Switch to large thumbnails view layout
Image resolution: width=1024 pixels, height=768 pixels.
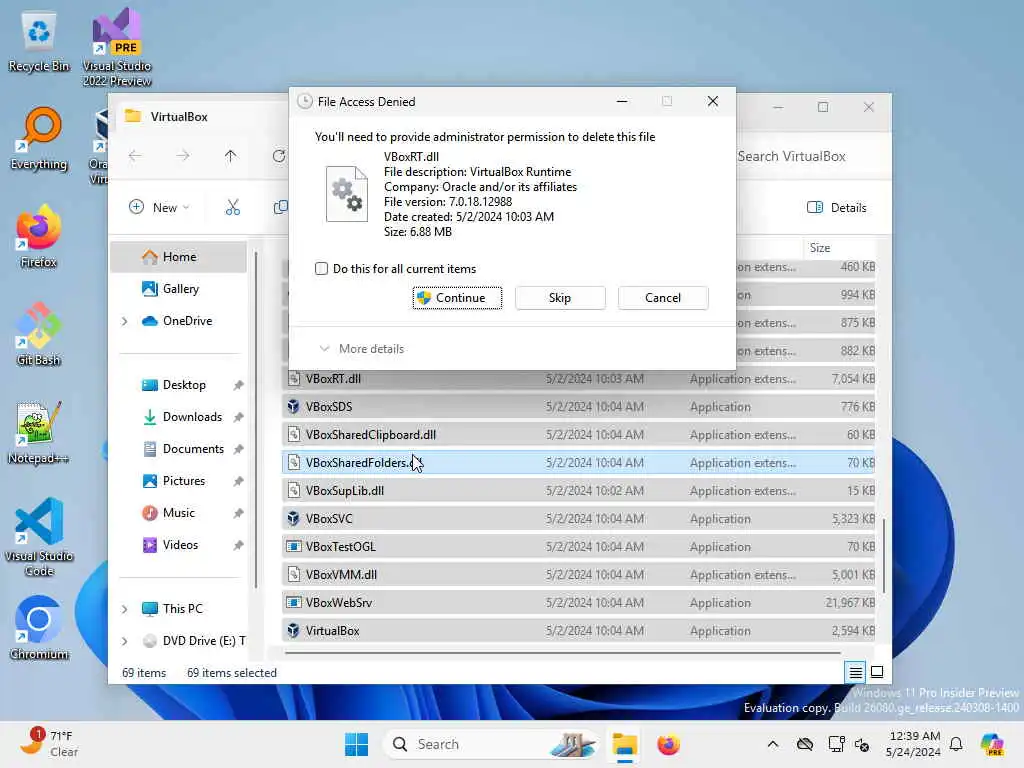(877, 672)
